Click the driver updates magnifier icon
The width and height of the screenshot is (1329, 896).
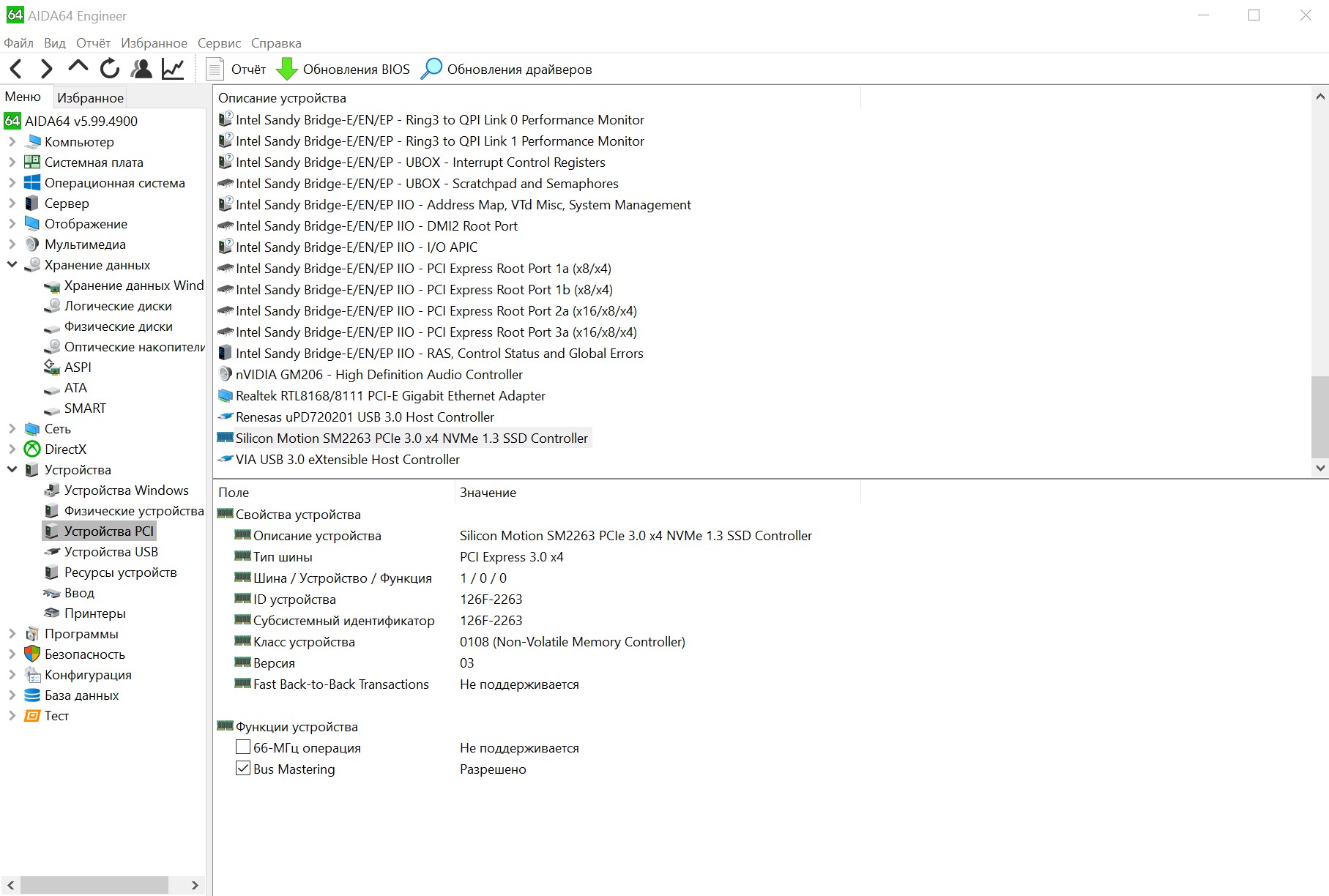pos(431,69)
